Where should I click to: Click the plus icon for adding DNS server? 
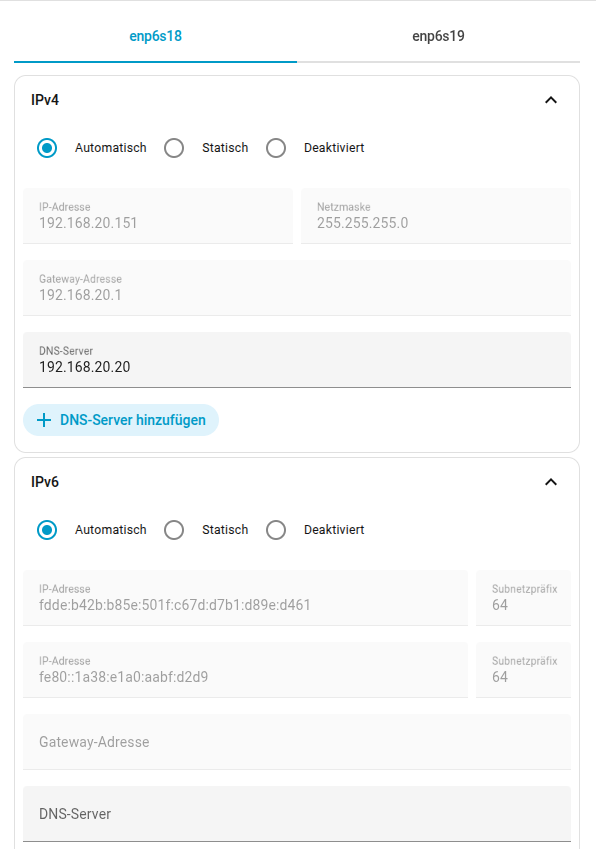(44, 420)
